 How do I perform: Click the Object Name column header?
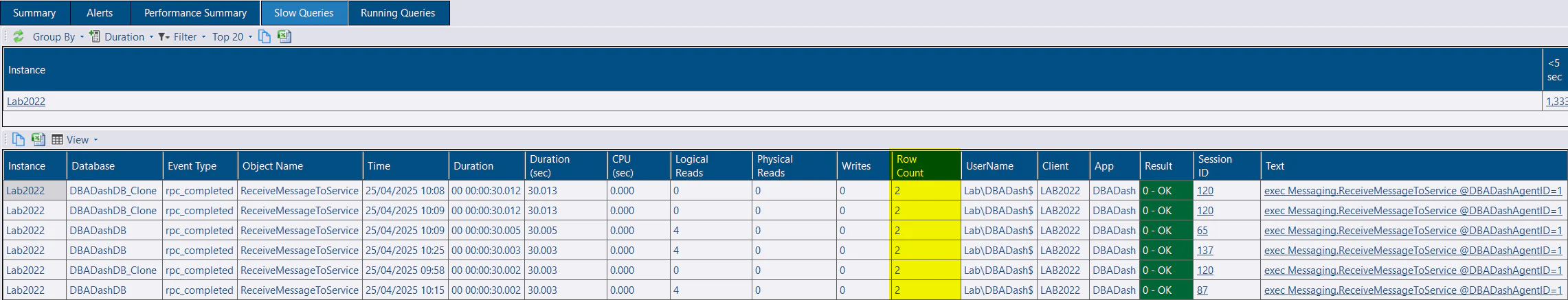[300, 165]
